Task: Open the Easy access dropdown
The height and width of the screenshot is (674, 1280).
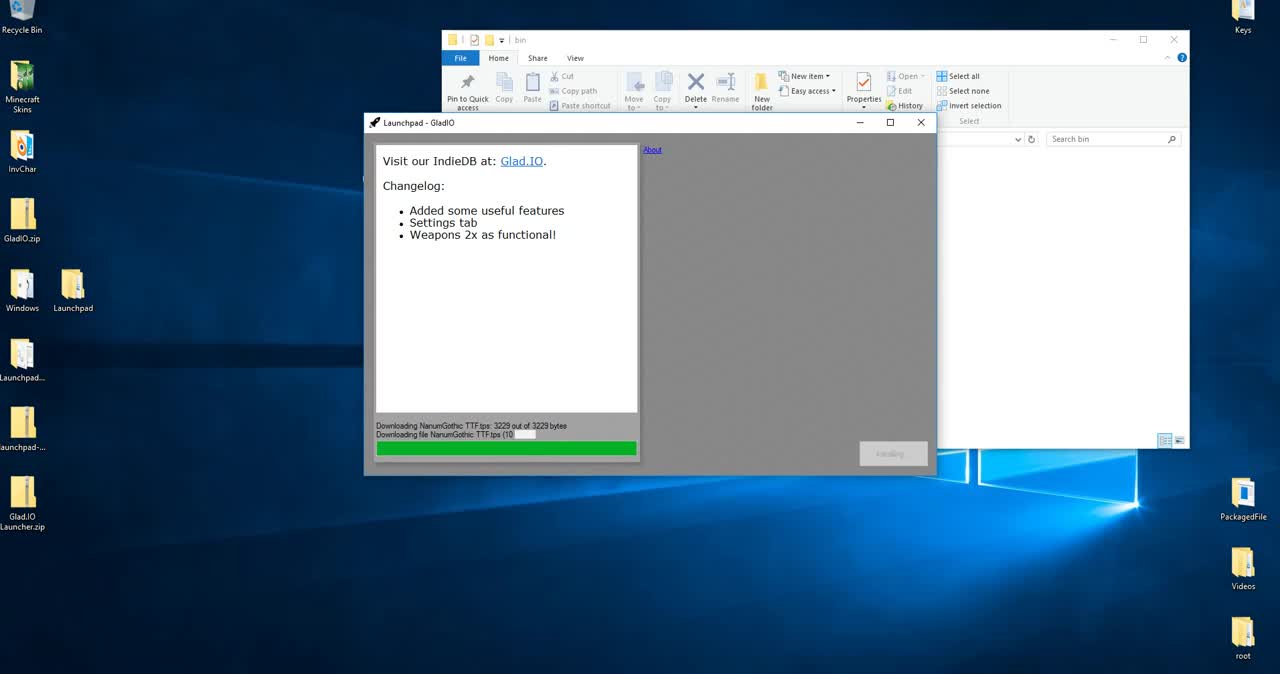Action: click(807, 91)
